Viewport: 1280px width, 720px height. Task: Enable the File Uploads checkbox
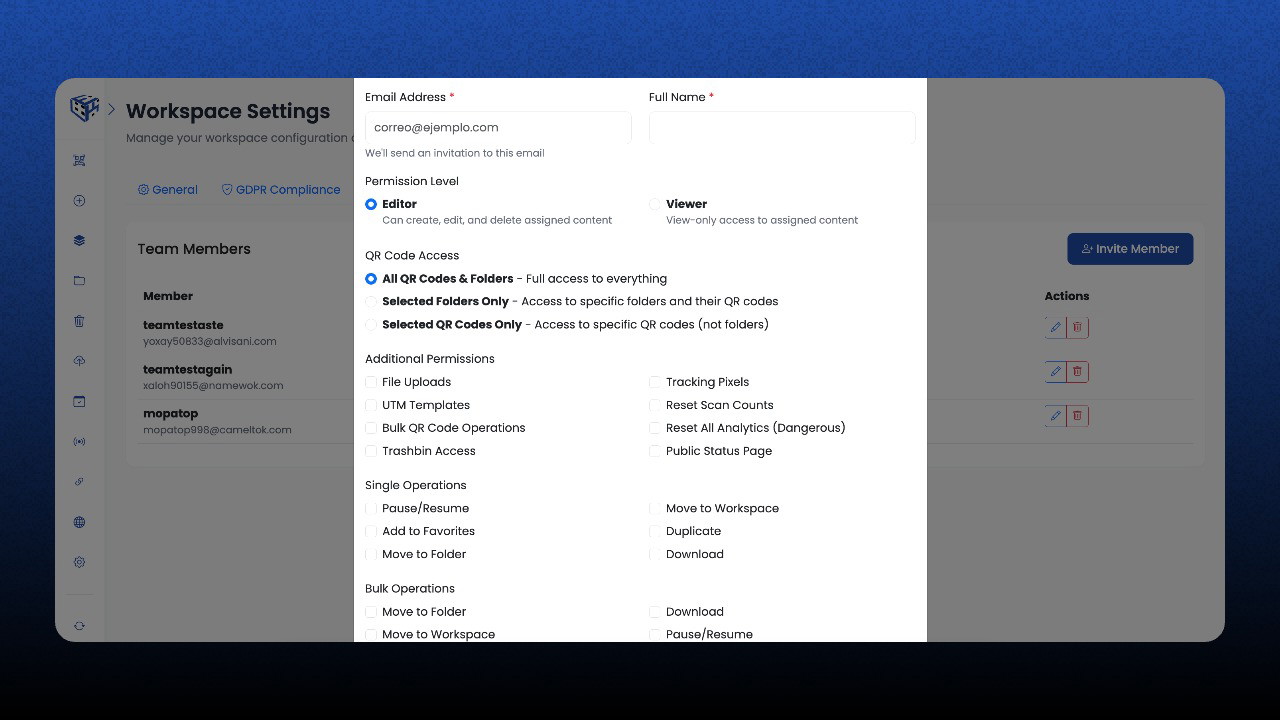pyautogui.click(x=371, y=382)
